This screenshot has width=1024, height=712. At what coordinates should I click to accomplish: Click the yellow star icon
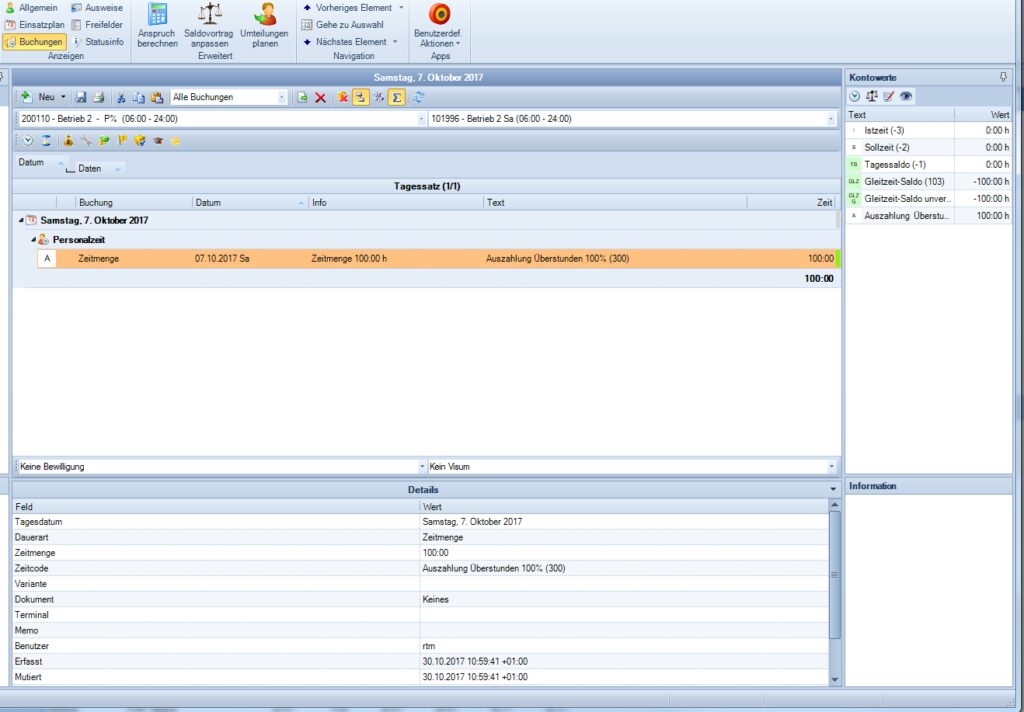coord(175,140)
